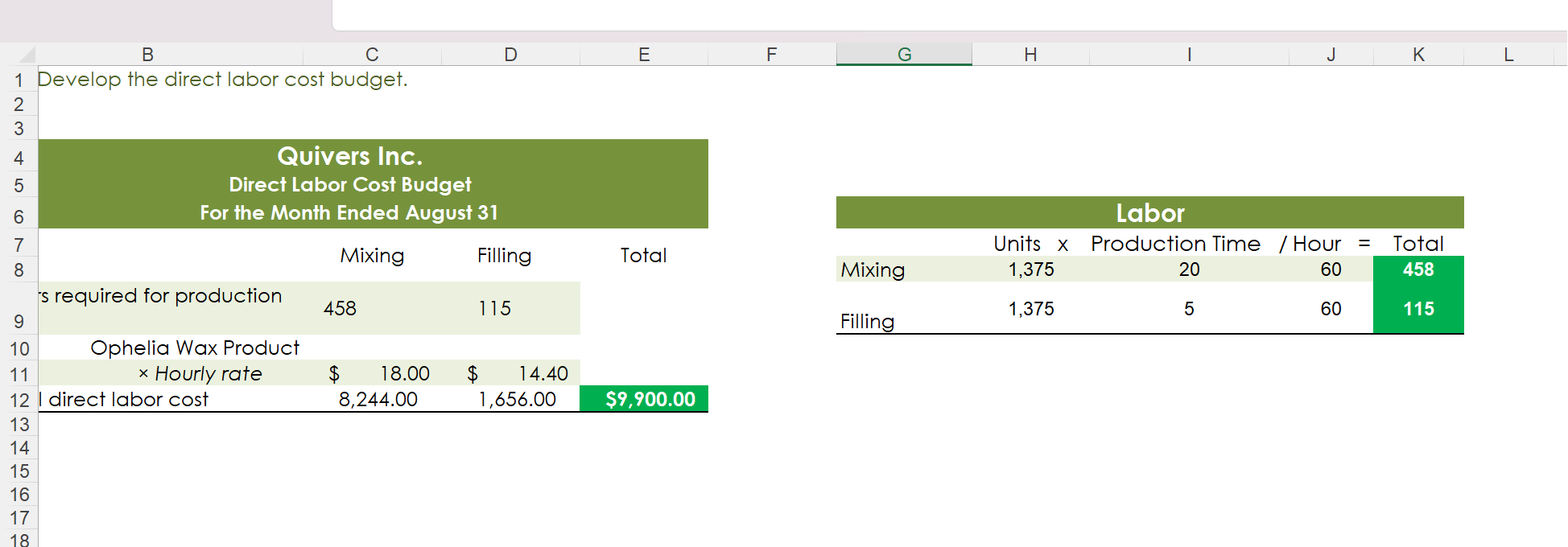Click 'direct labor cost' row label
This screenshot has width=1568, height=547.
coord(128,400)
